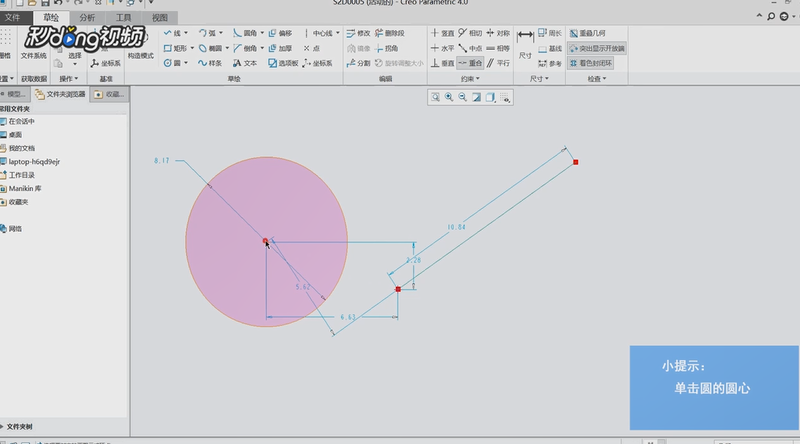
Task: Switch to the 分析 ribbon tab
Action: pyautogui.click(x=87, y=18)
